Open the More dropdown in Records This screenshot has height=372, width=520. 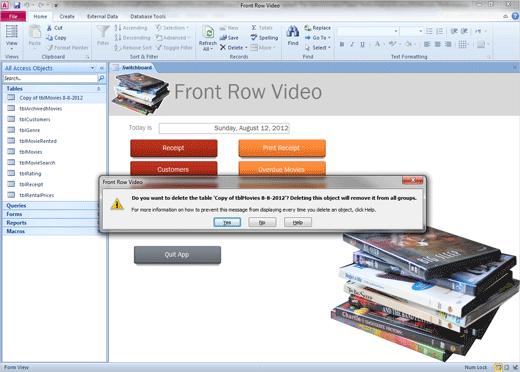(x=263, y=48)
